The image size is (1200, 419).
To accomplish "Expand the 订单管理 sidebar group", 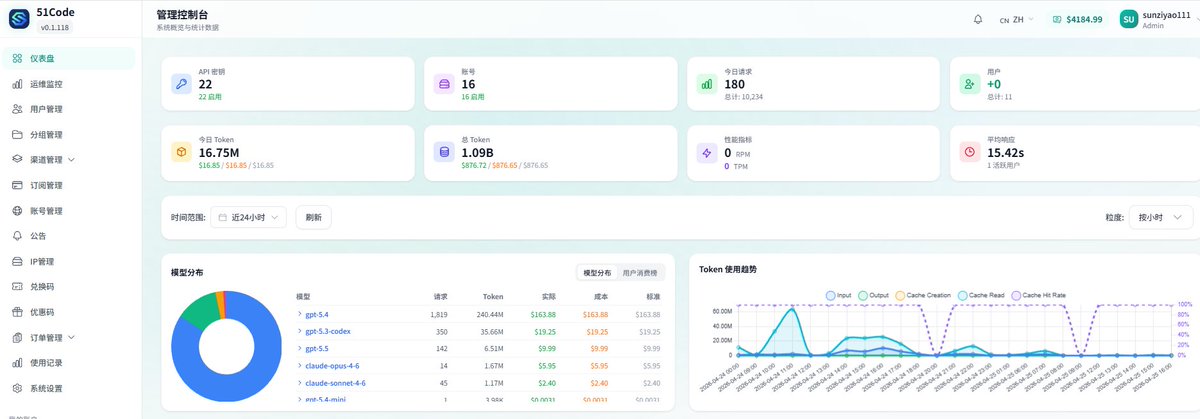I will click(70, 338).
